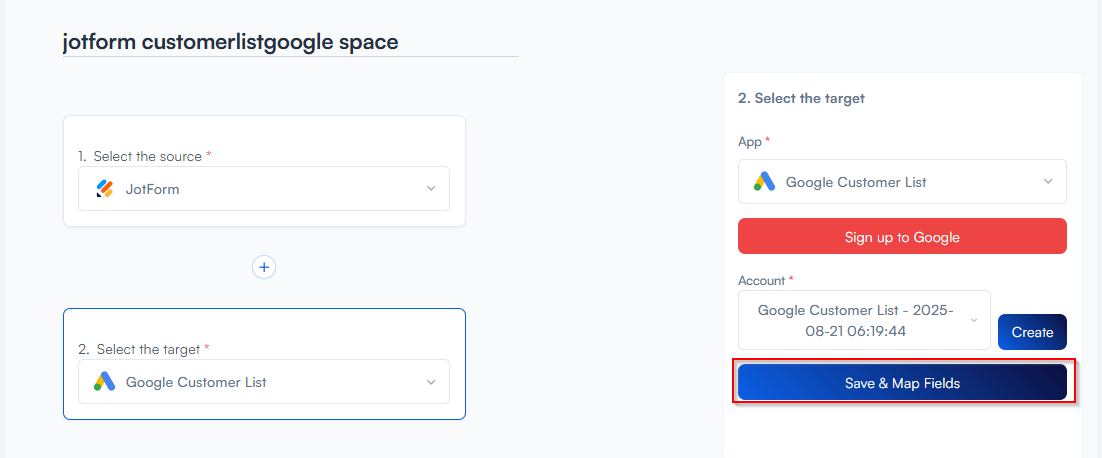Click Save & Map Fields
The height and width of the screenshot is (458, 1102).
tap(902, 383)
